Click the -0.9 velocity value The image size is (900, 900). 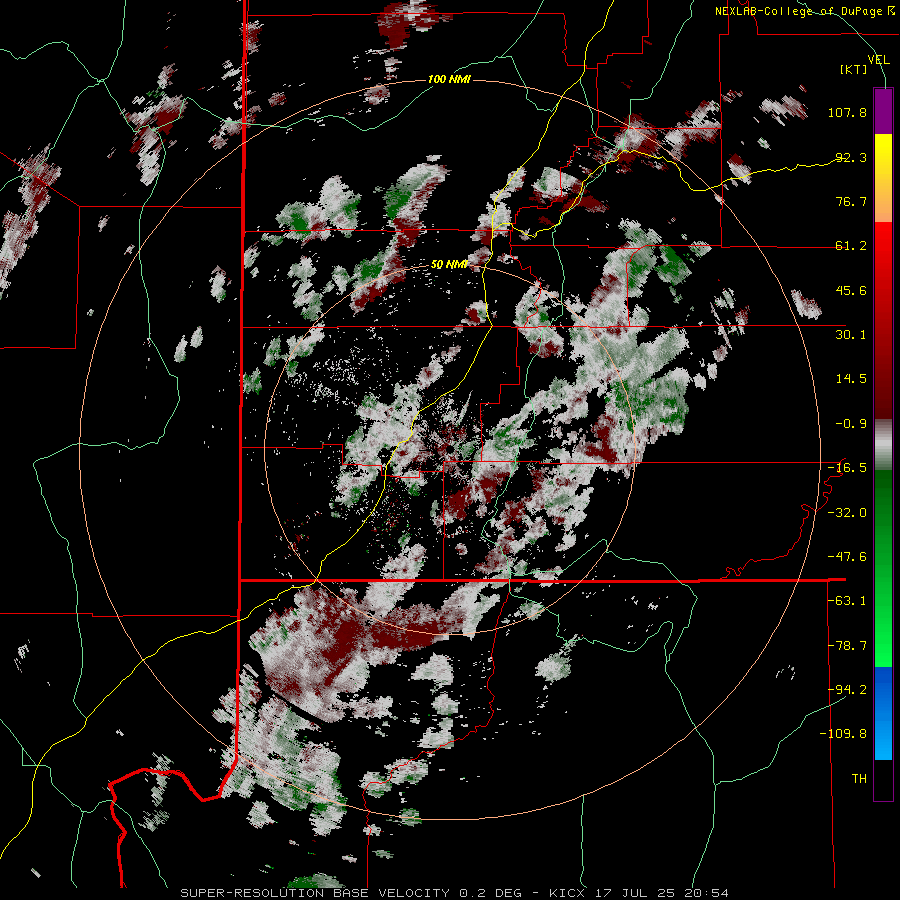851,424
